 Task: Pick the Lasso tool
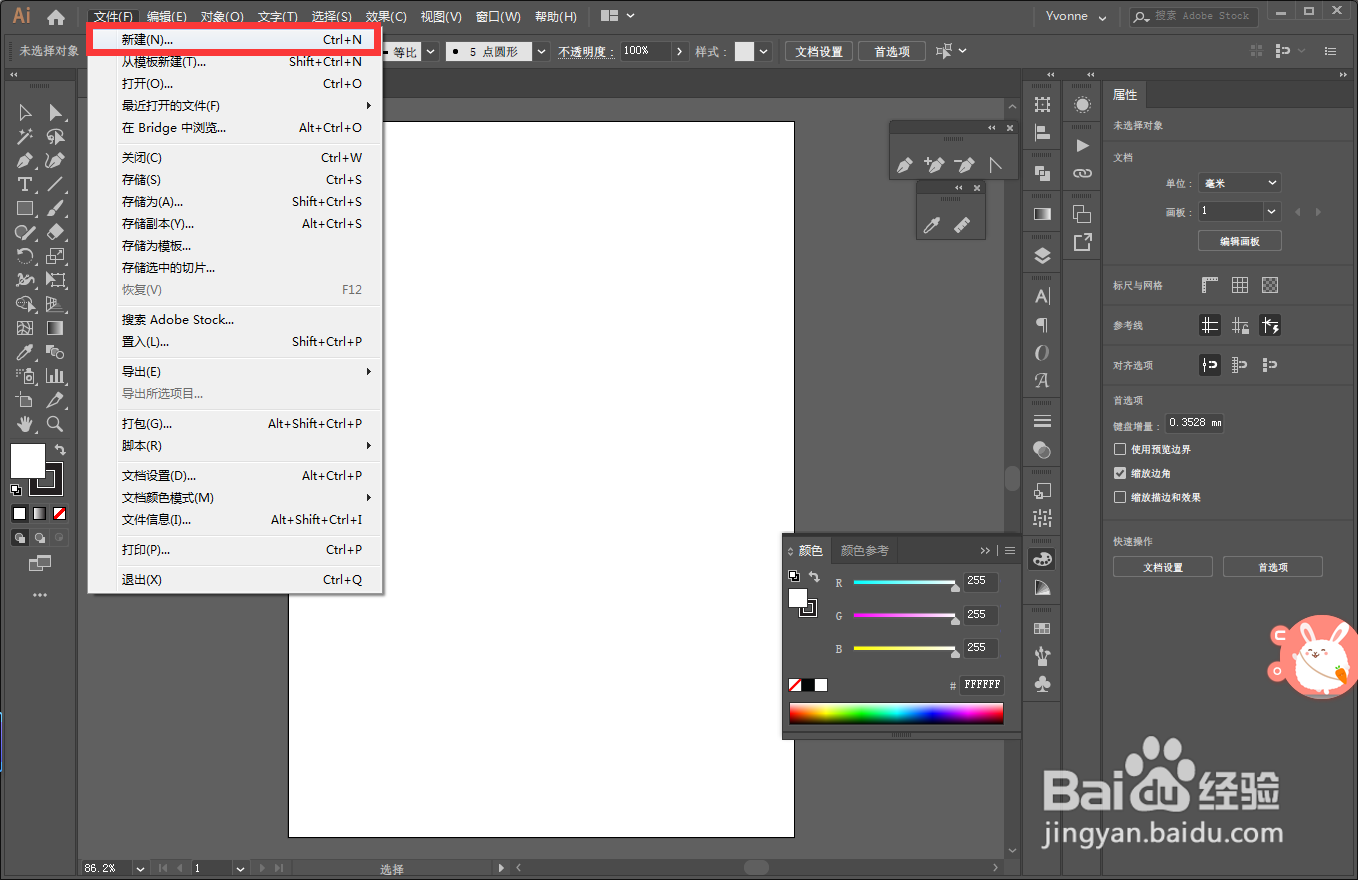[56, 136]
